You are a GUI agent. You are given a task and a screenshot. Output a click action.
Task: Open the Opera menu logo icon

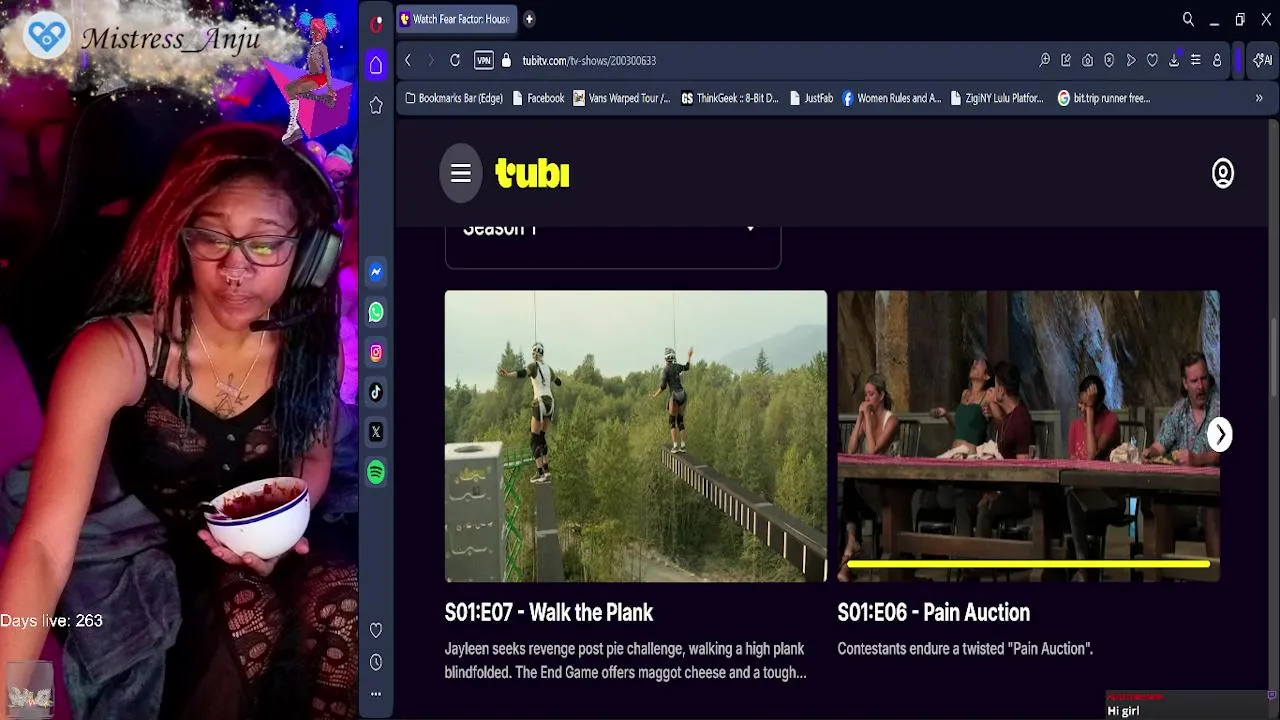(376, 24)
